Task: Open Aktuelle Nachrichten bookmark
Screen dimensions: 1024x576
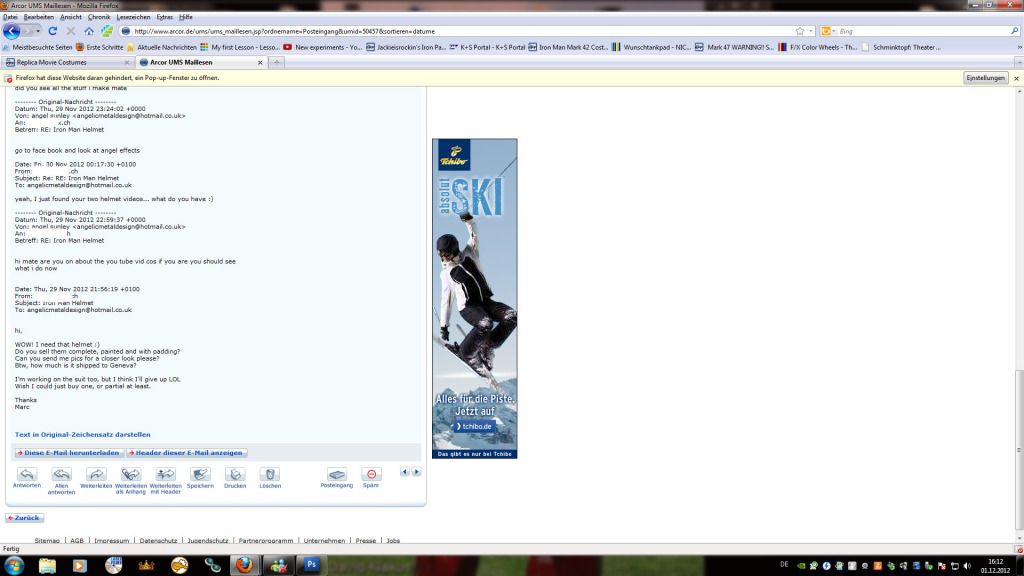Action: (162, 47)
